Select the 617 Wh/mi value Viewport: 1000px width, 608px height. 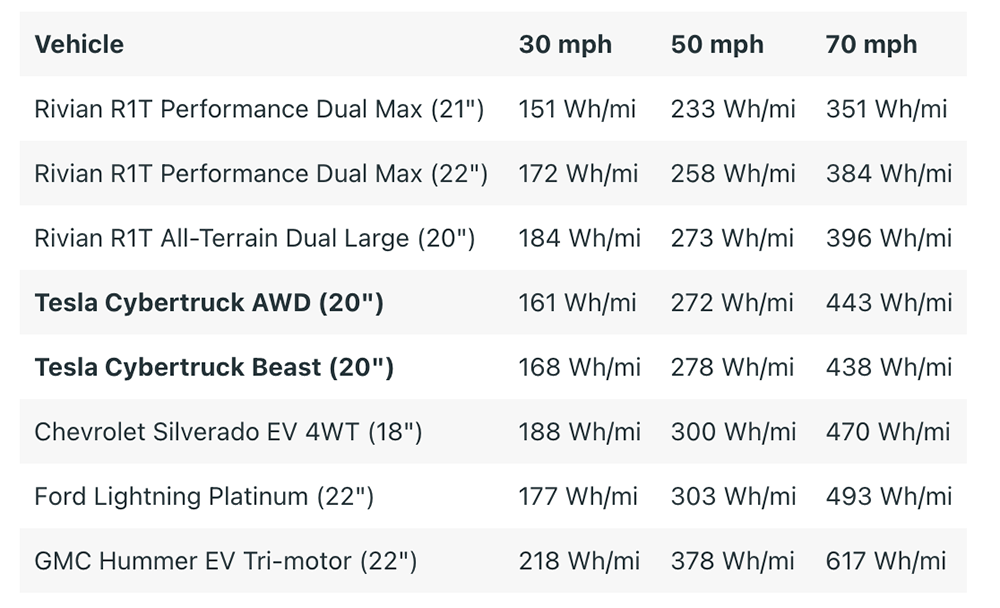point(886,561)
